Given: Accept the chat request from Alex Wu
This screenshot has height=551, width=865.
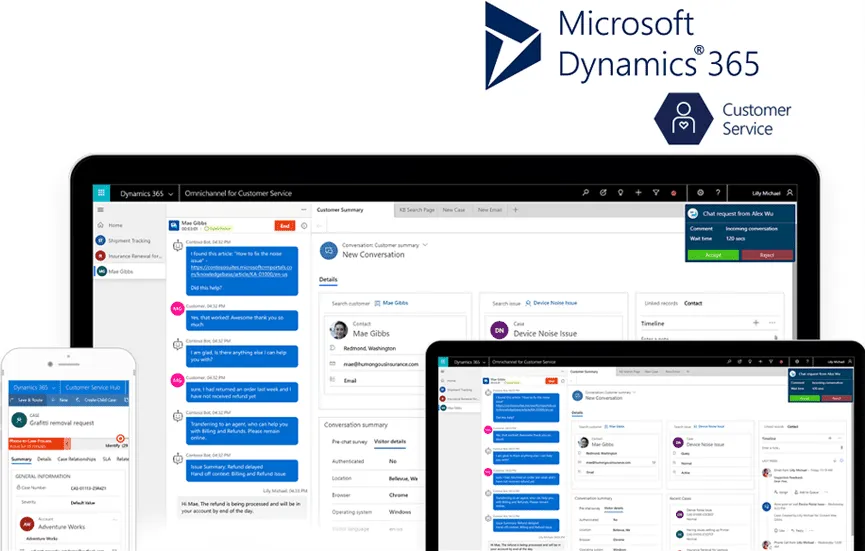Looking at the screenshot, I should [713, 255].
